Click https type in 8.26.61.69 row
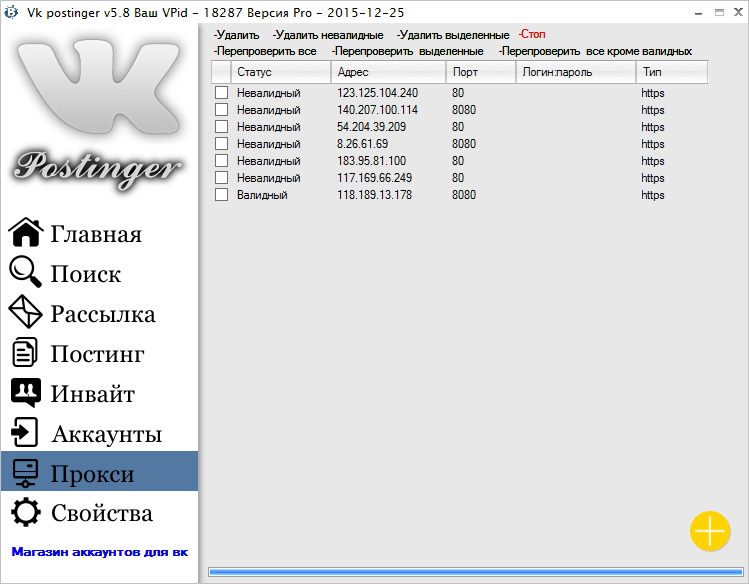 [653, 144]
